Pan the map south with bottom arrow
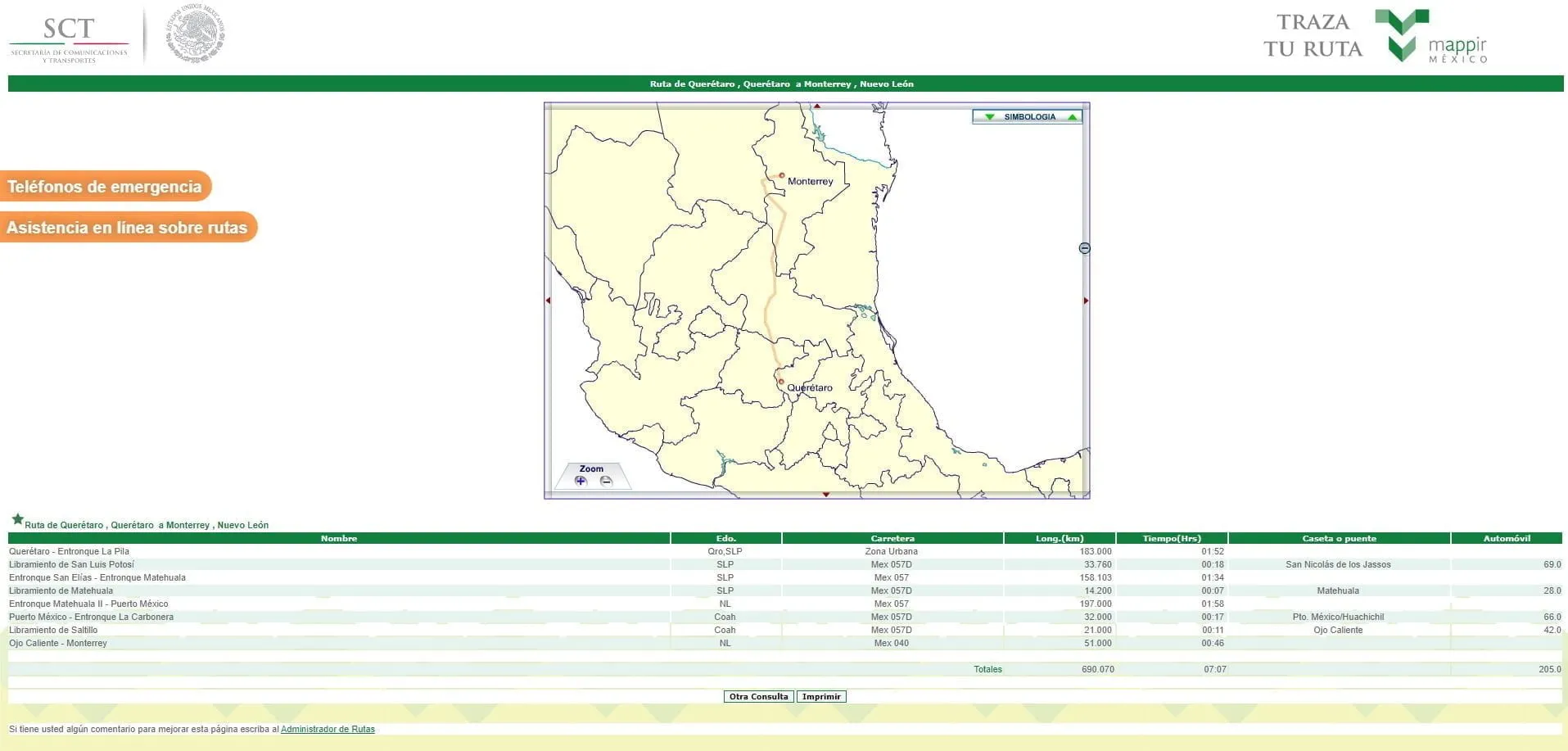This screenshot has height=751, width=1568. 825,495
